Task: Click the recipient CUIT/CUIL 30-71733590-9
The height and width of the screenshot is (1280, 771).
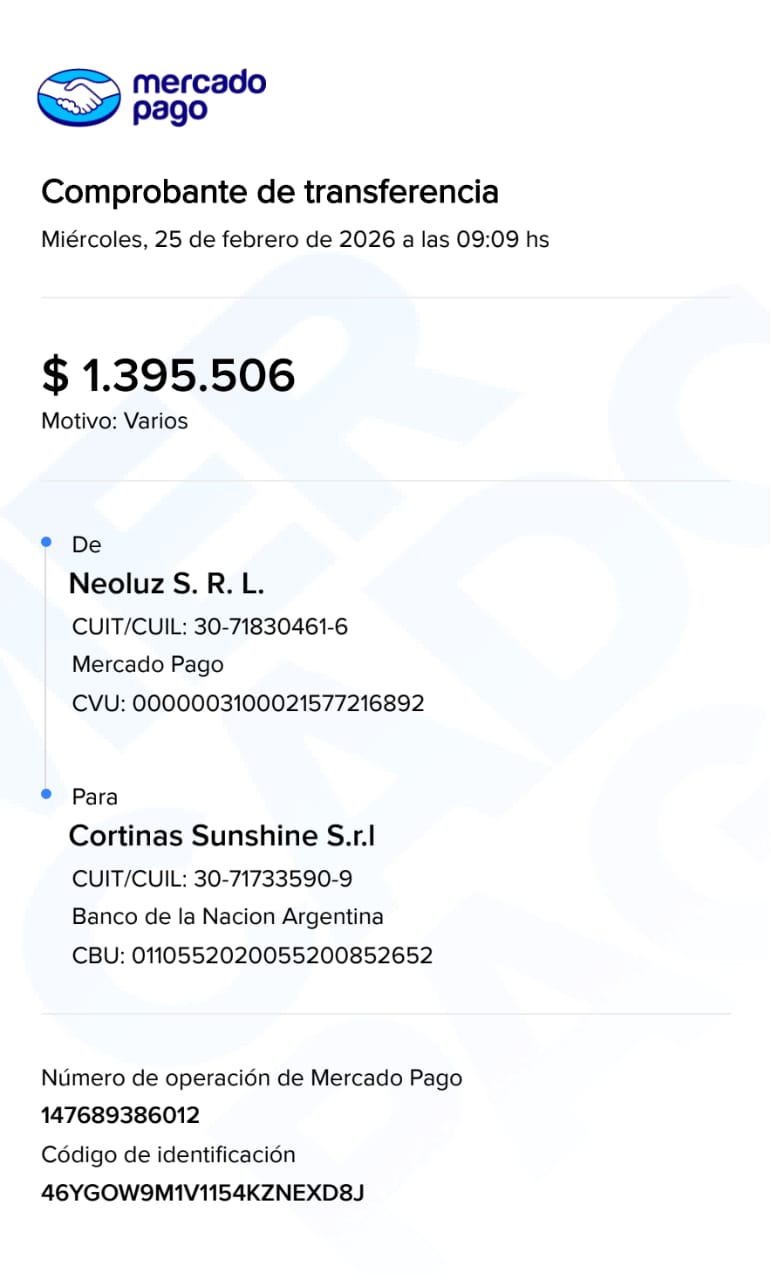Action: coord(212,879)
